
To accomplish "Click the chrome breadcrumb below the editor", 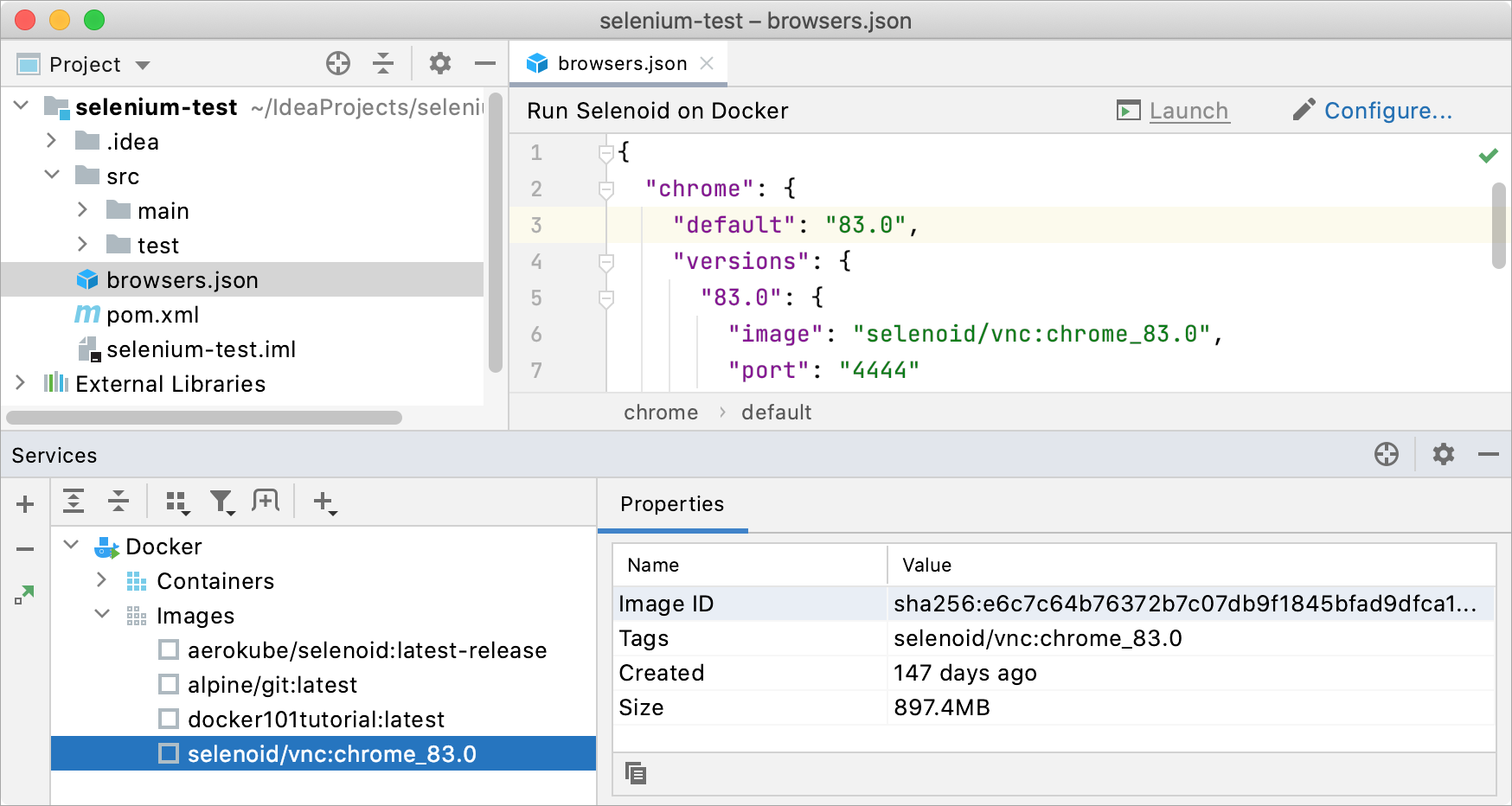I will (660, 413).
